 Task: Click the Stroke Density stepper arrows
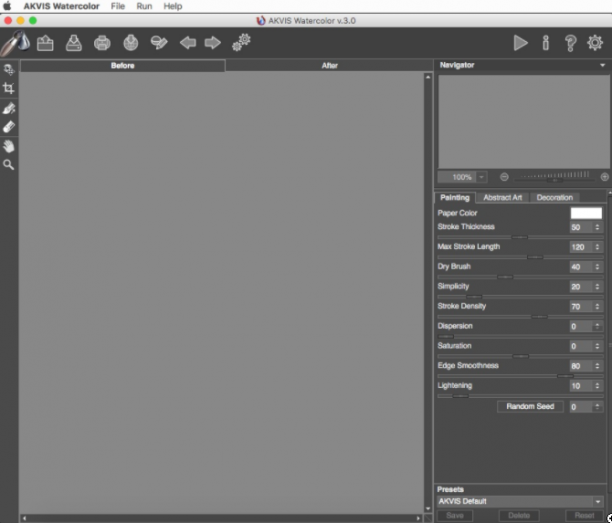(x=597, y=307)
